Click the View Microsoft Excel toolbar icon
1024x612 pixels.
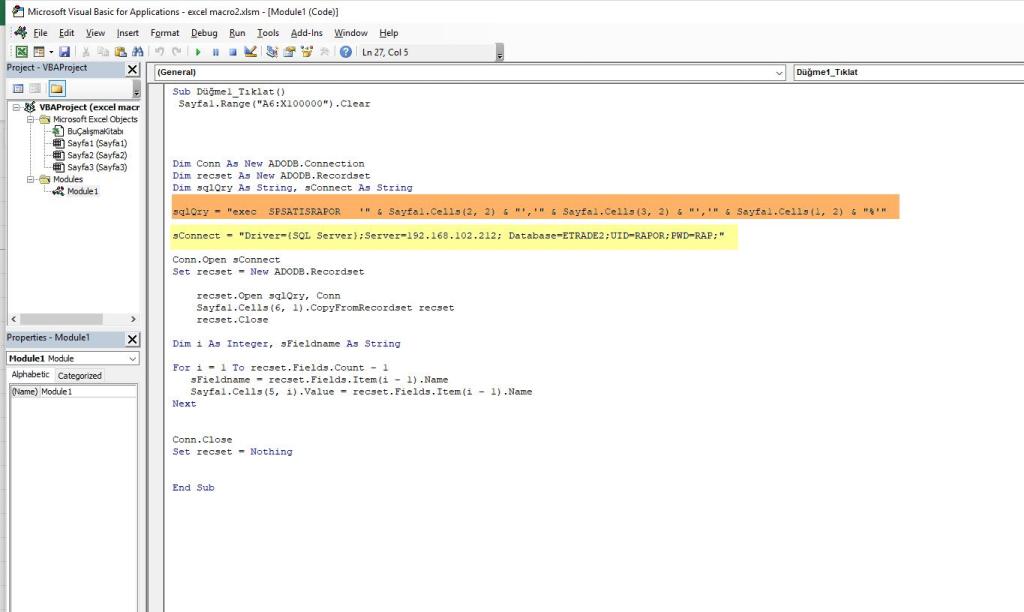[21, 52]
